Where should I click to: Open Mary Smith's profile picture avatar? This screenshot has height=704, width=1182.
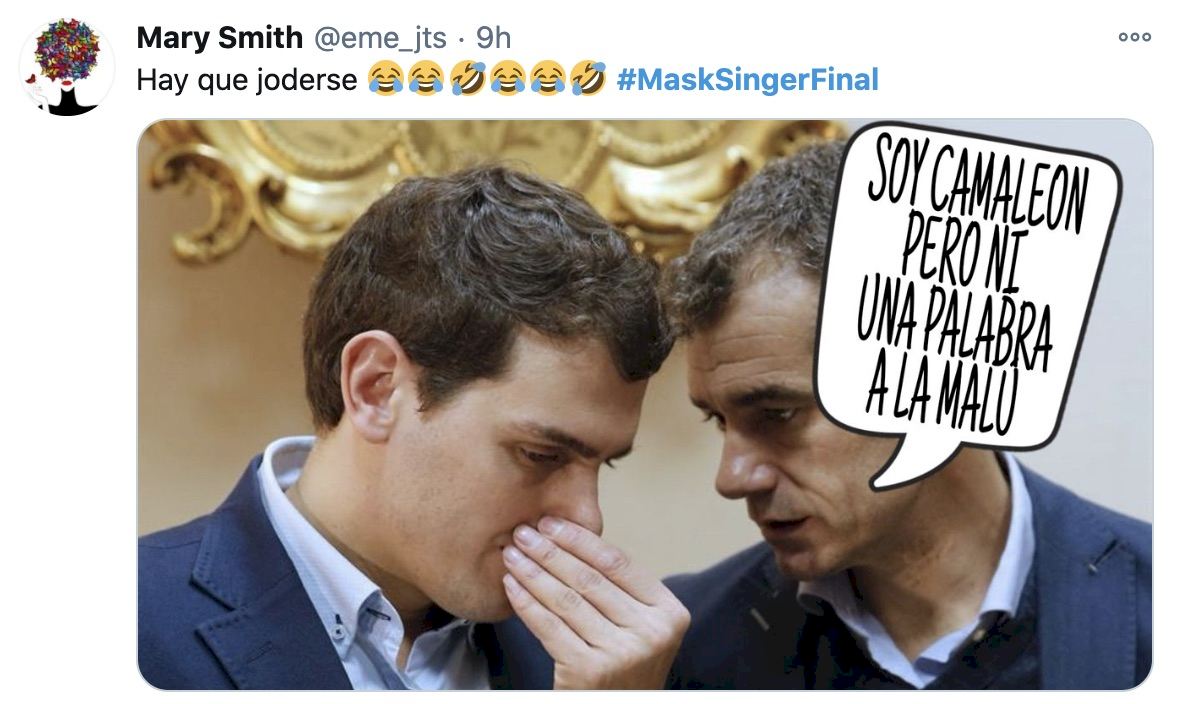67,67
